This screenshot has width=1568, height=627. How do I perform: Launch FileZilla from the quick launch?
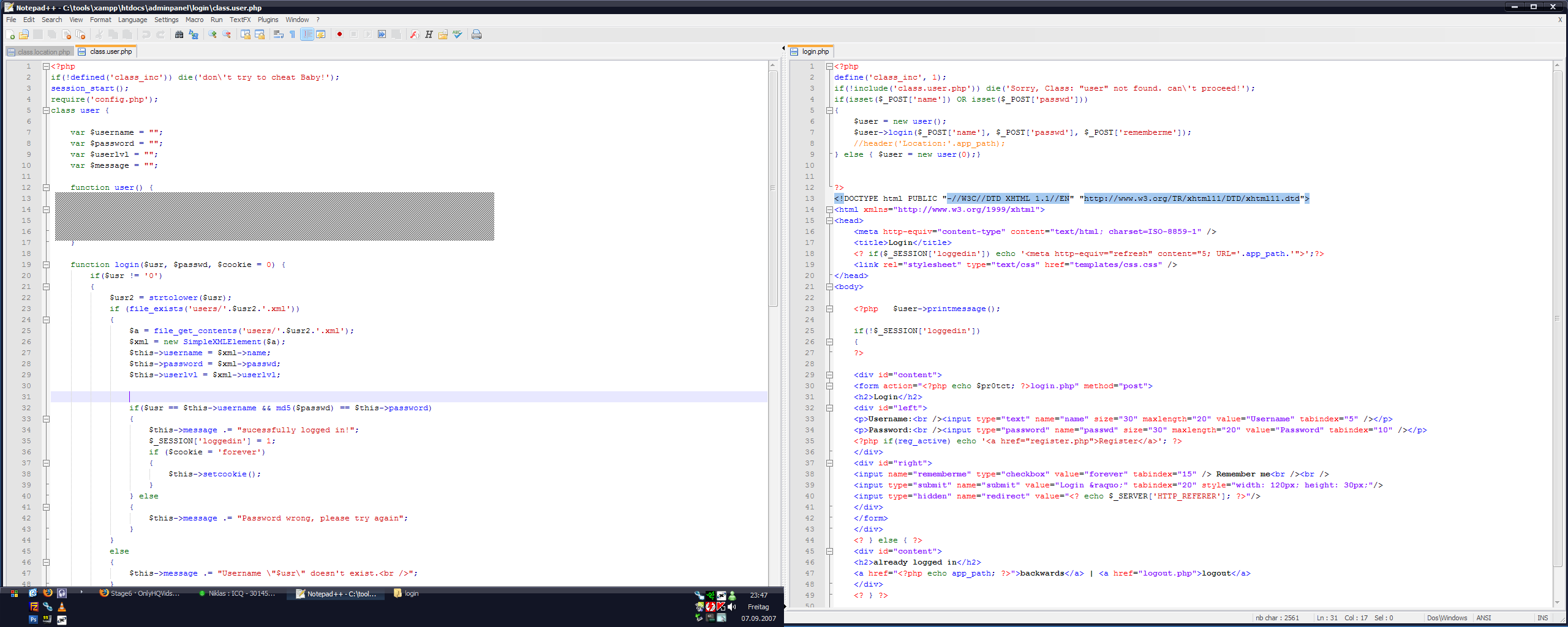[34, 607]
